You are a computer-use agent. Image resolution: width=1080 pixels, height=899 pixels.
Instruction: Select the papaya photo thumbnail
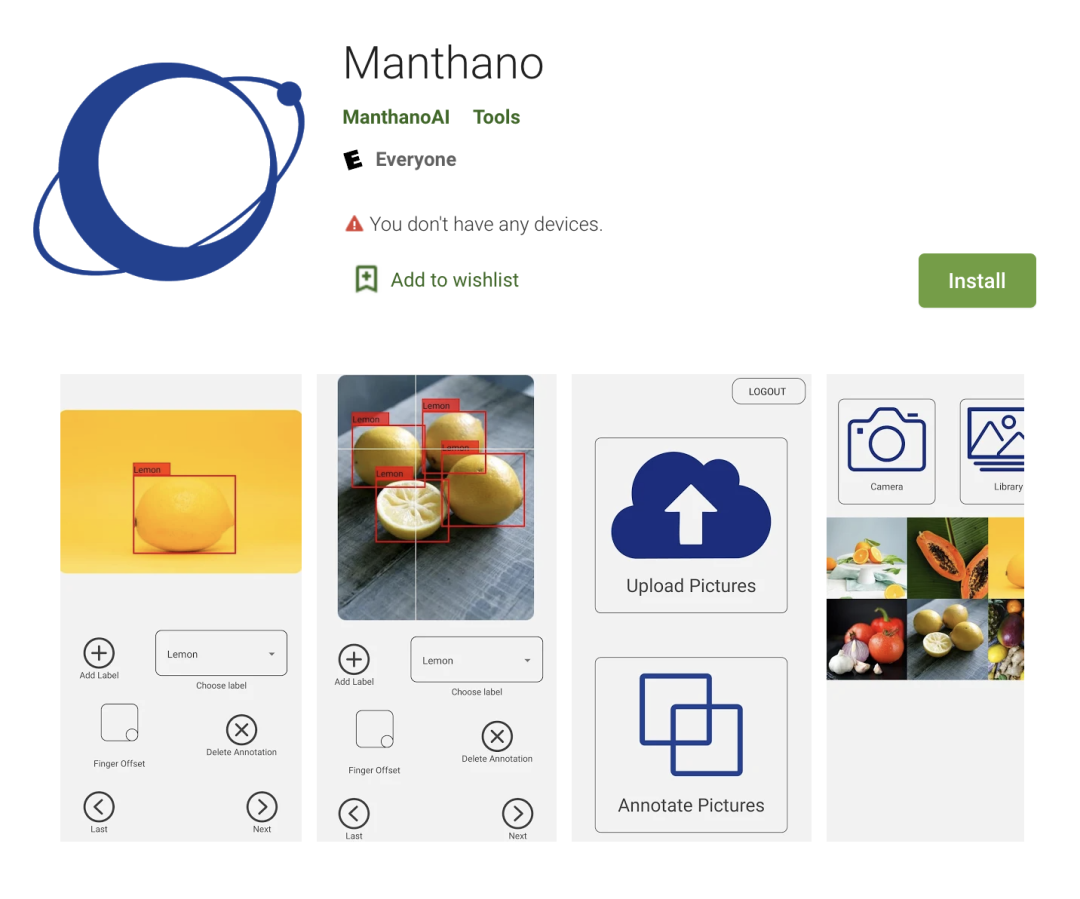pyautogui.click(x=947, y=558)
